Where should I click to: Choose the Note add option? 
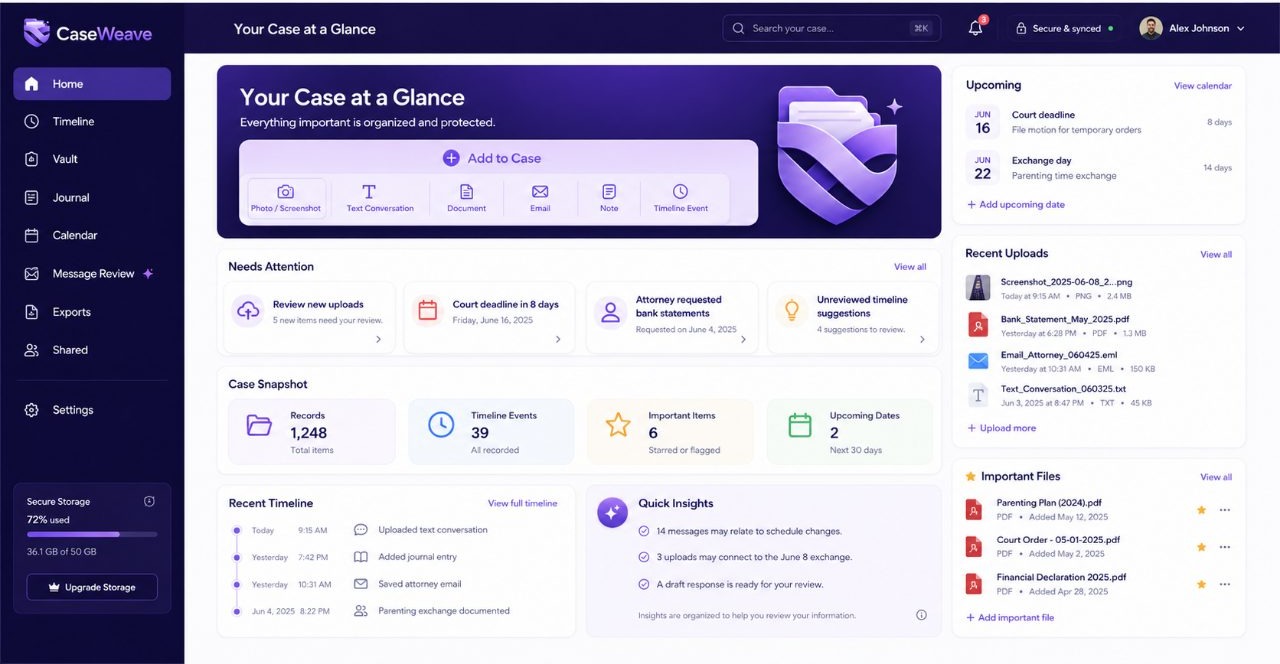click(x=609, y=198)
